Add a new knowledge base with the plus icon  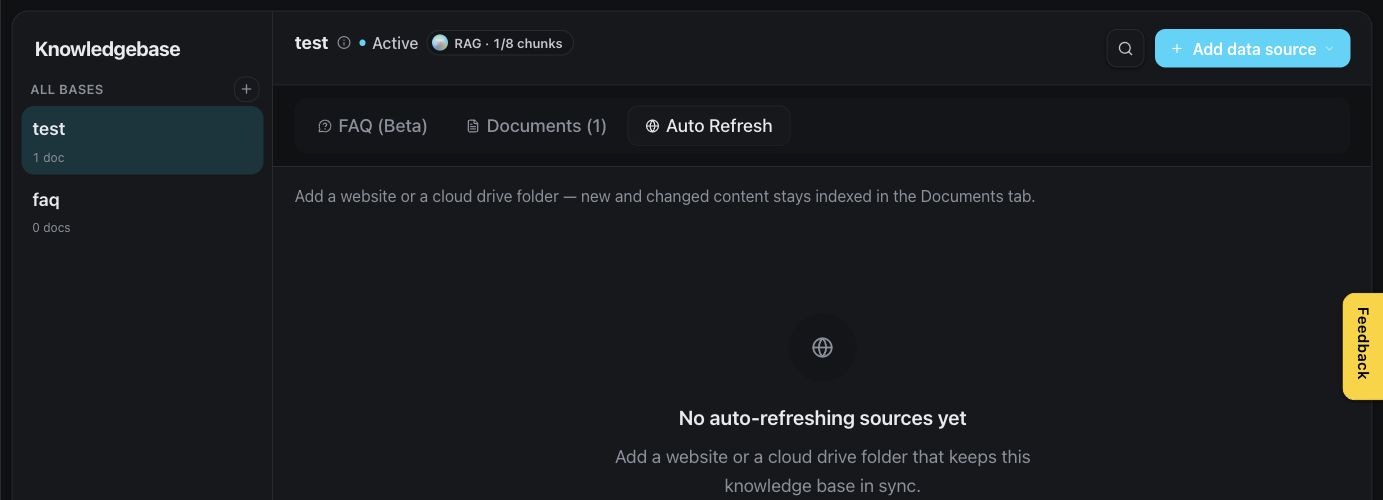coord(246,89)
